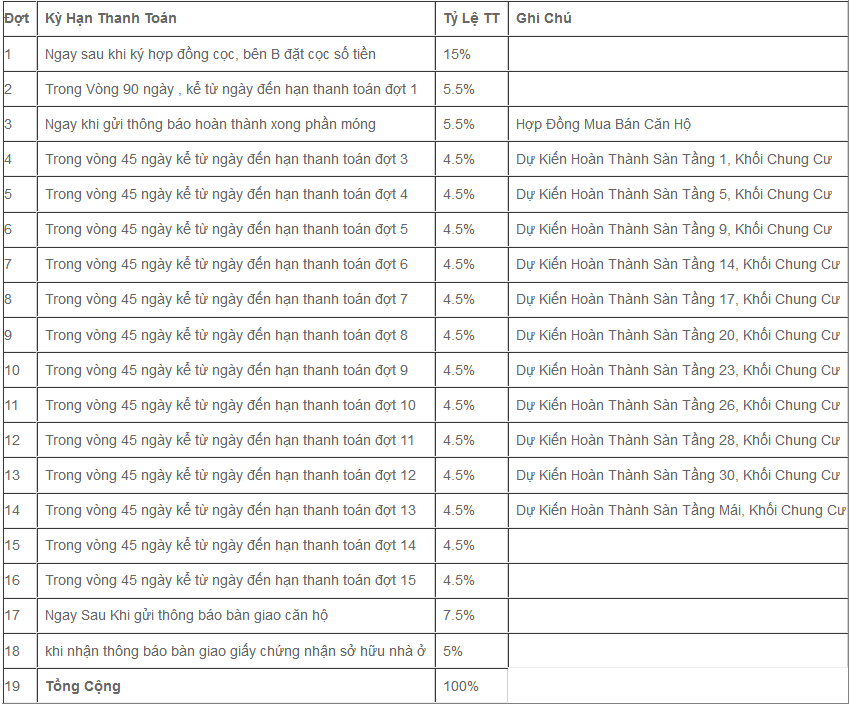850x704 pixels.
Task: Click row number 10 cell
Action: (x=13, y=370)
